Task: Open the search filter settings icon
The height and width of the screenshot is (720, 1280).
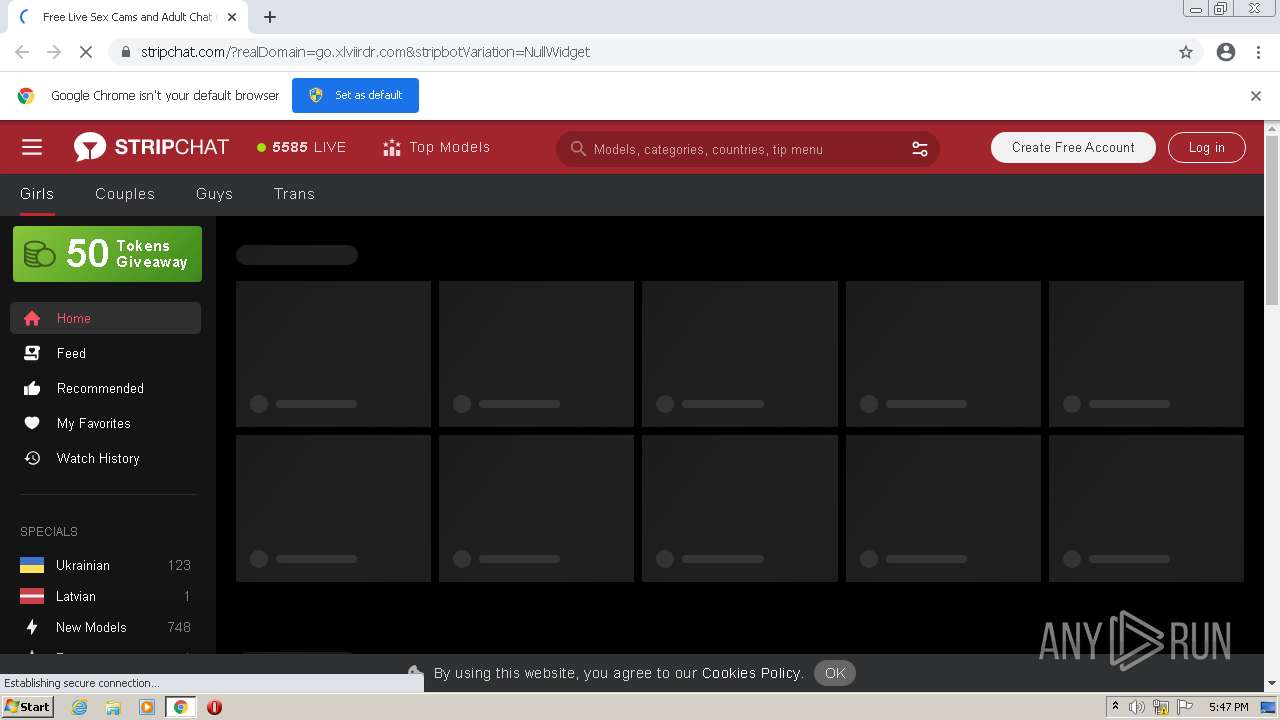Action: (x=920, y=149)
